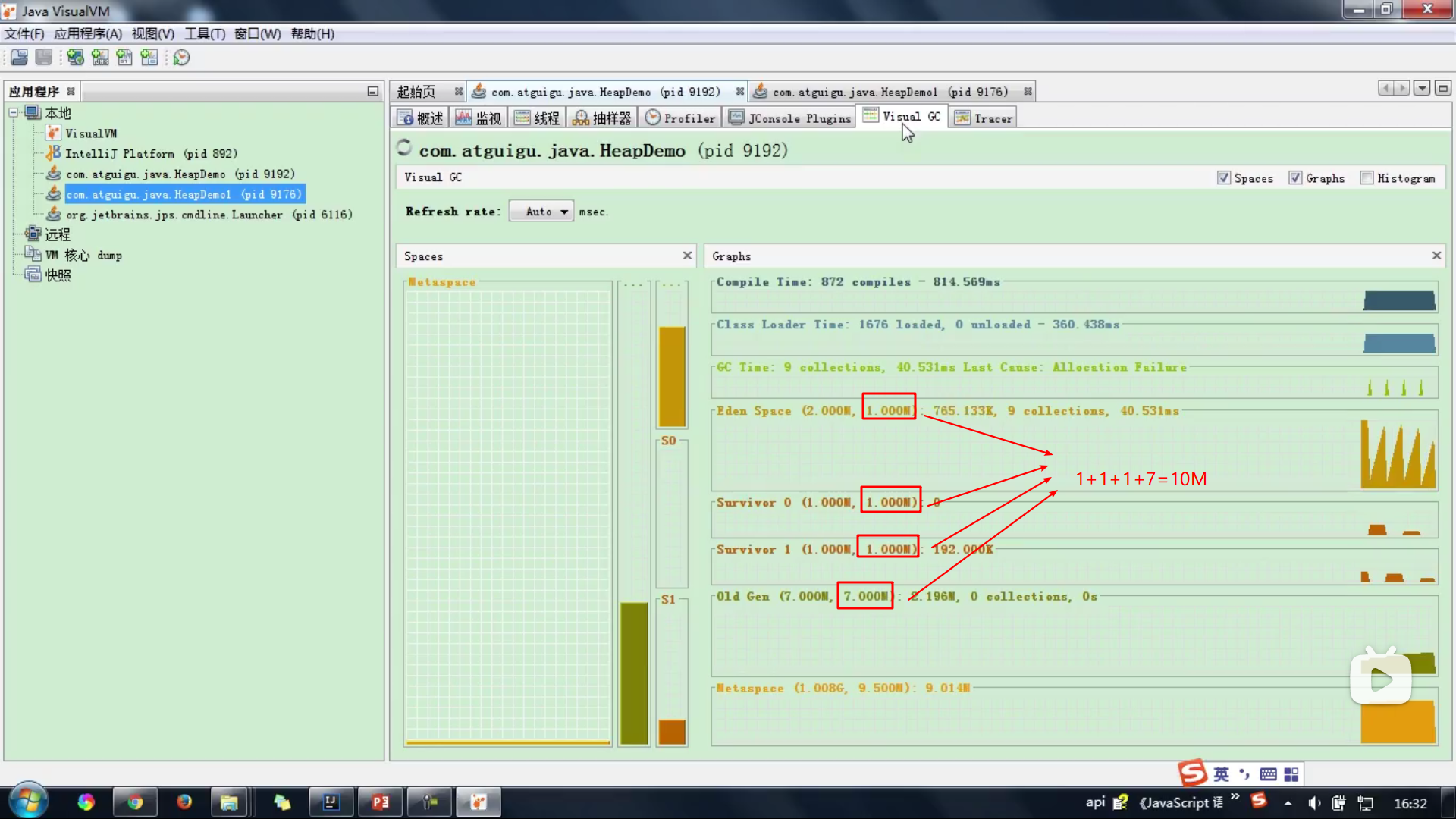1456x819 pixels.
Task: Open the document list dropdown arrow
Action: point(1422,89)
